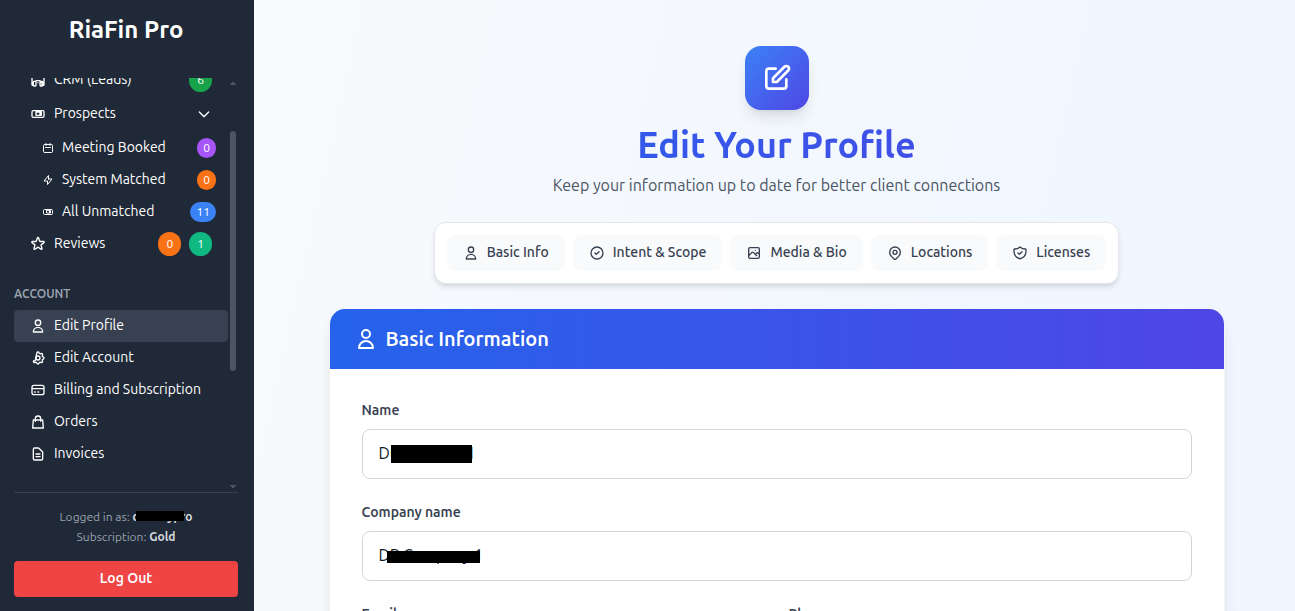
Task: Switch to the Intent & Scope tab
Action: point(647,252)
